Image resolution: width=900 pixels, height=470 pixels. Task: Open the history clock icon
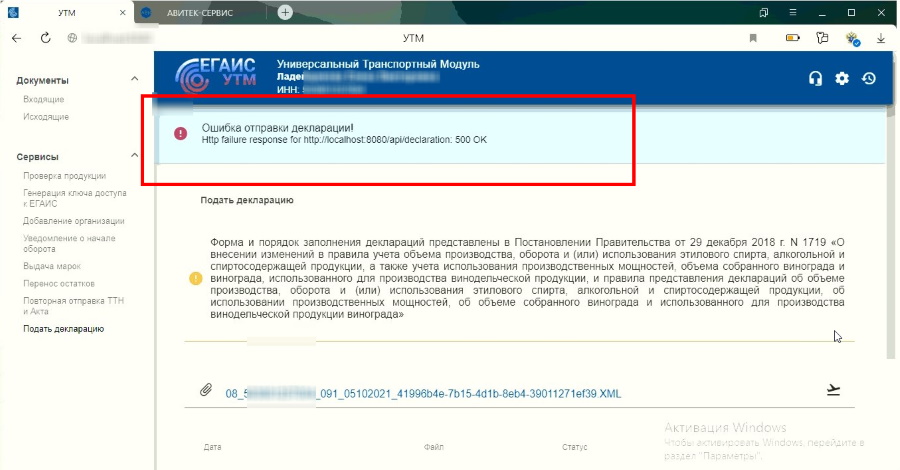868,78
